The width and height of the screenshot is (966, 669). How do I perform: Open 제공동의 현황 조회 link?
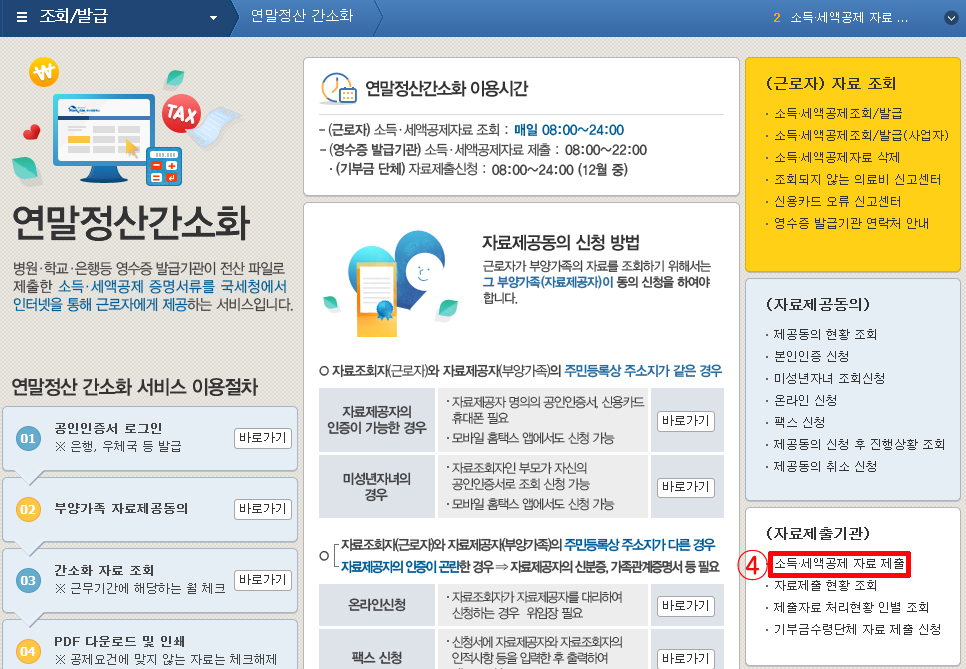826,334
